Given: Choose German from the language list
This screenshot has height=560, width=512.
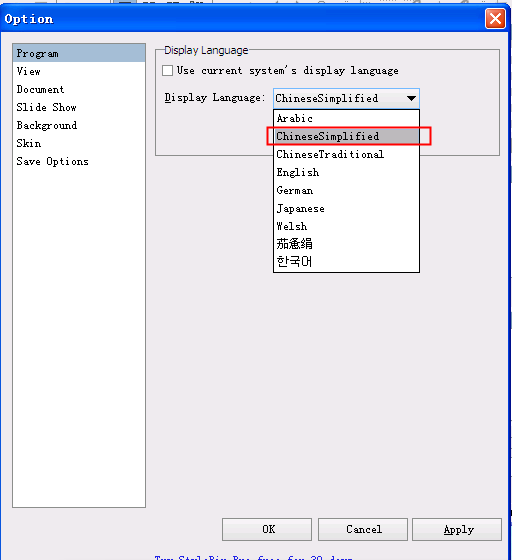Looking at the screenshot, I should pos(346,190).
